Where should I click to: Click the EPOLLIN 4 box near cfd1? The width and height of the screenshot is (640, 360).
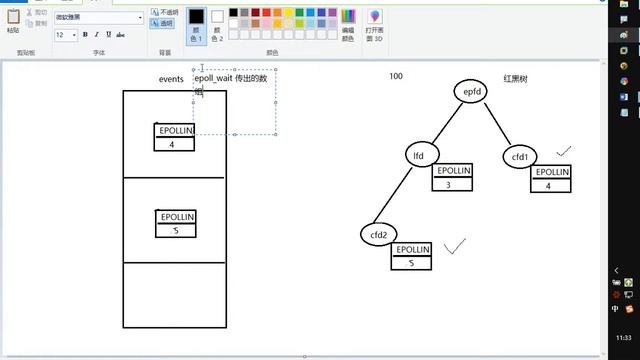(x=551, y=179)
